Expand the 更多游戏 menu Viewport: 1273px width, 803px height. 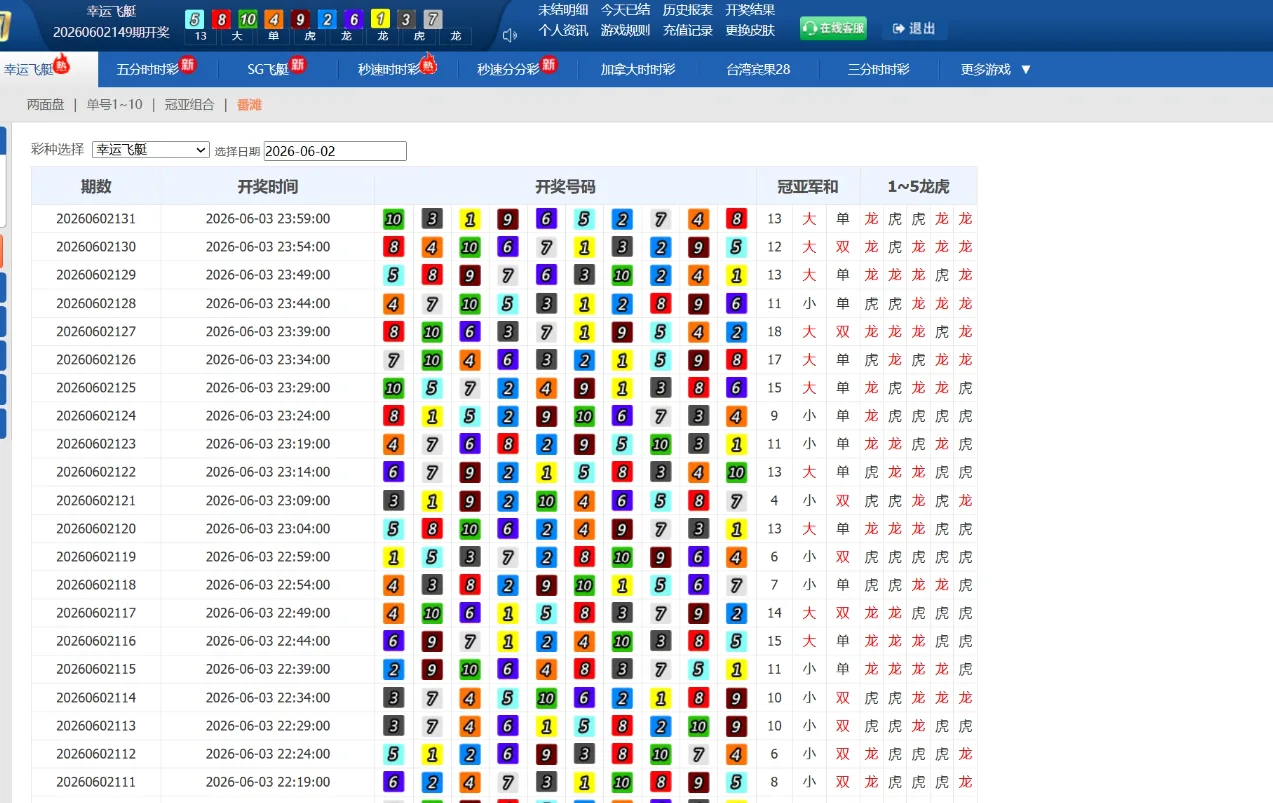coord(996,69)
